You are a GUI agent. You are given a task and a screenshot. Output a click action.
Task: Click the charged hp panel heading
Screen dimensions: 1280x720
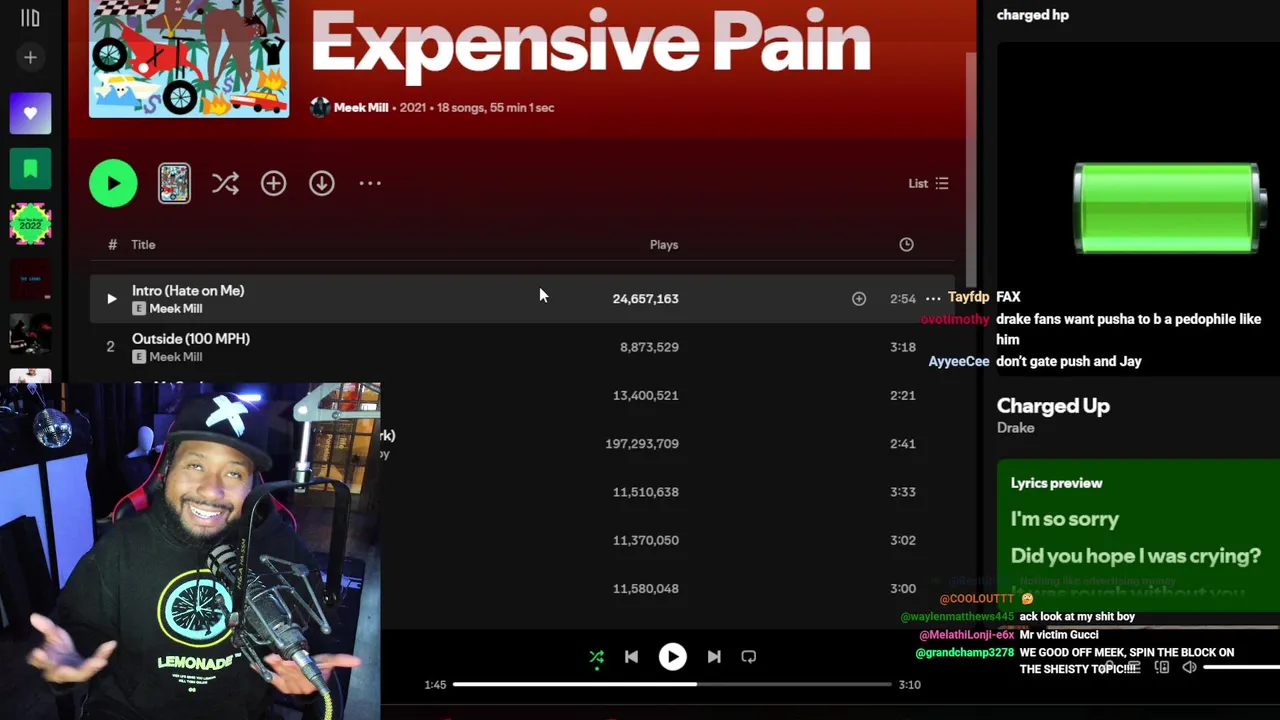click(x=1032, y=15)
